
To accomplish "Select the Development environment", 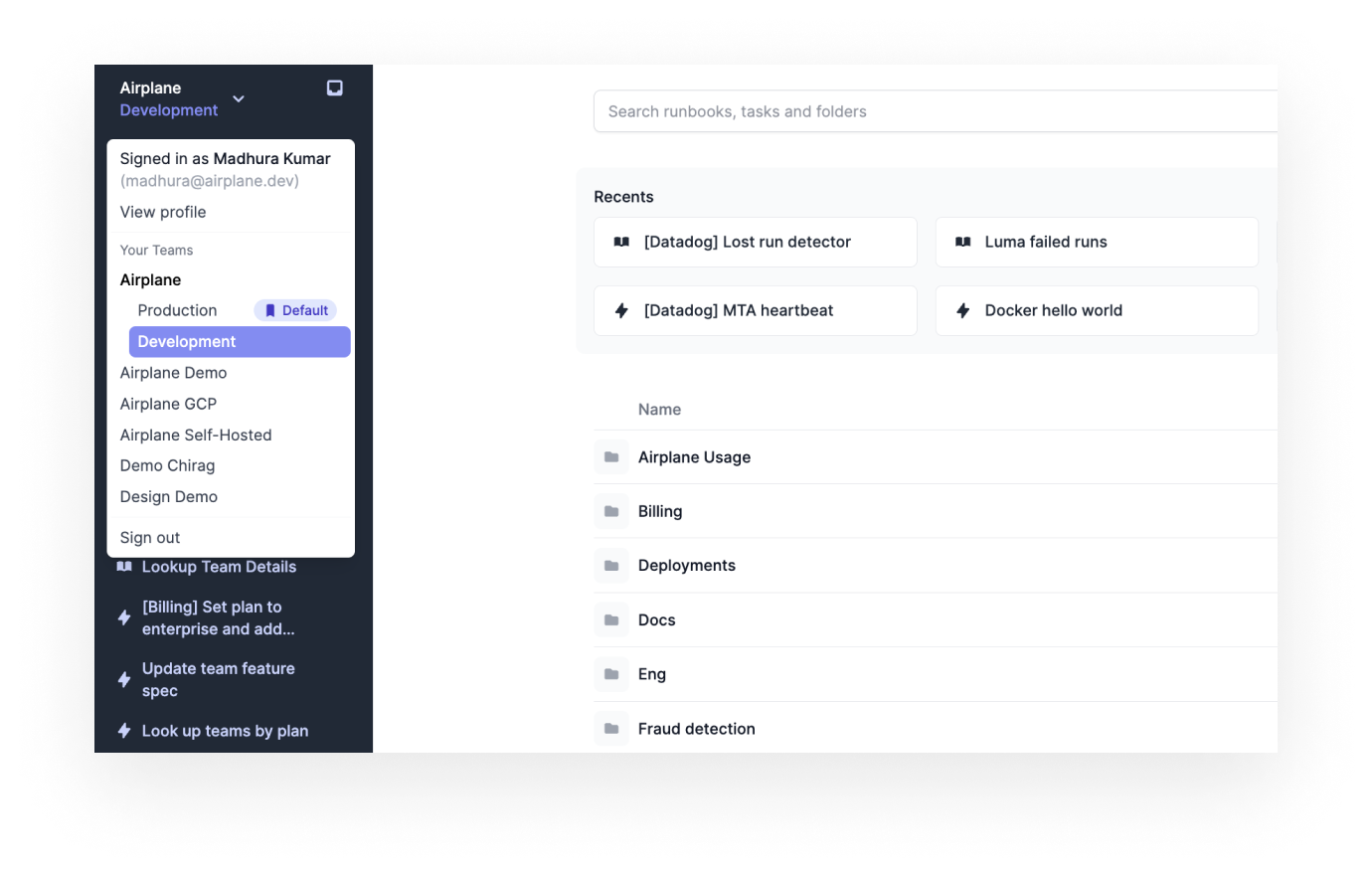I will coord(240,342).
